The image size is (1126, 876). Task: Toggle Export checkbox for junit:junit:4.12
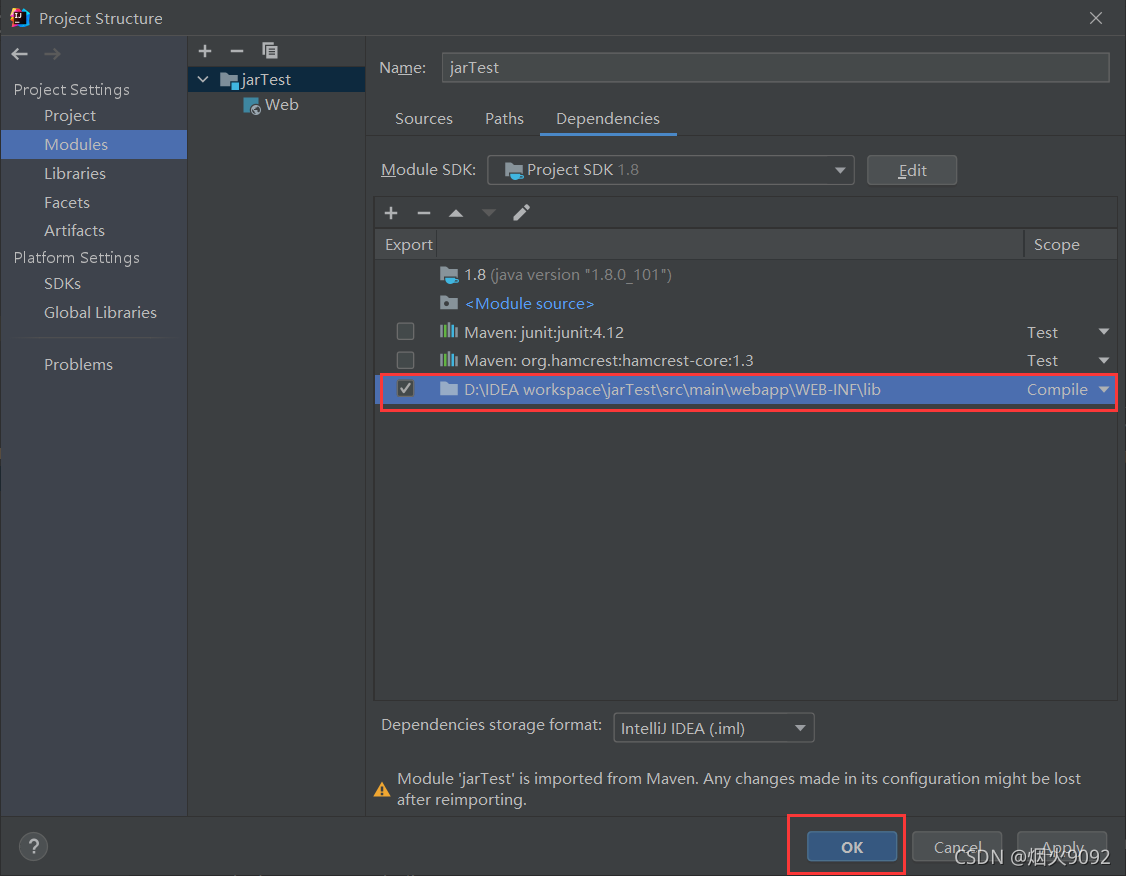(406, 331)
